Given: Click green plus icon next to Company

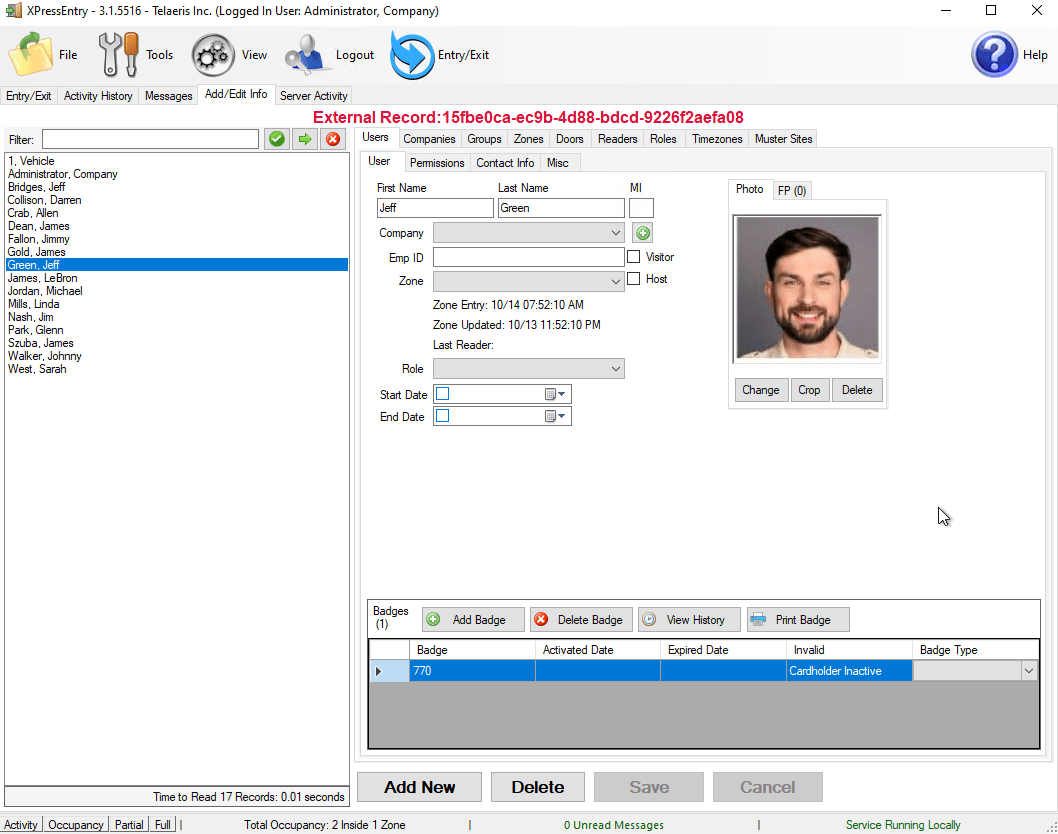Looking at the screenshot, I should tap(643, 233).
